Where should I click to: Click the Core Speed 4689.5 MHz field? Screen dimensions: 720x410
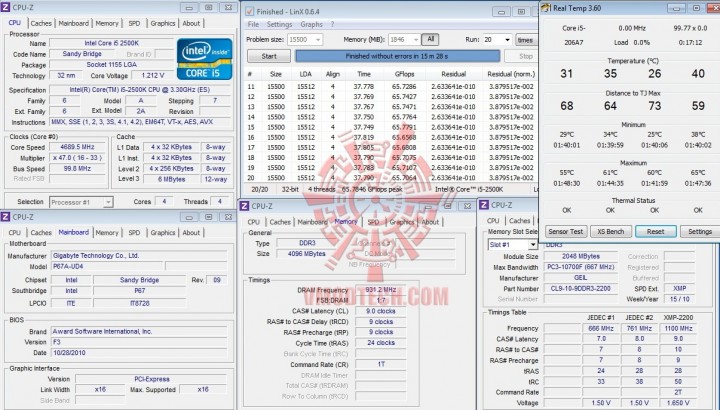(x=78, y=147)
